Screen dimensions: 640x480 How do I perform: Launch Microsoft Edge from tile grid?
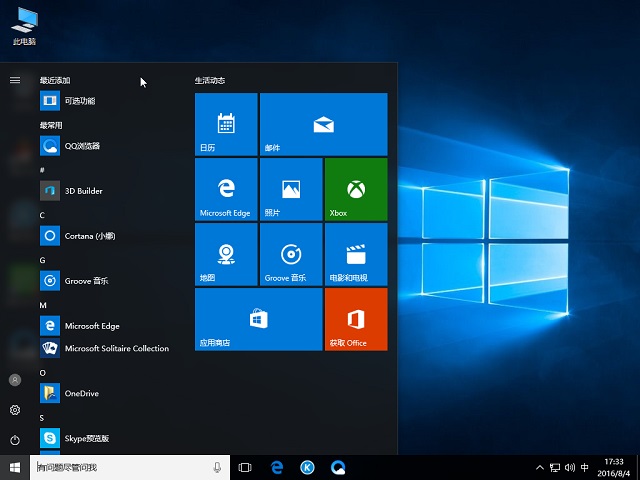click(226, 189)
